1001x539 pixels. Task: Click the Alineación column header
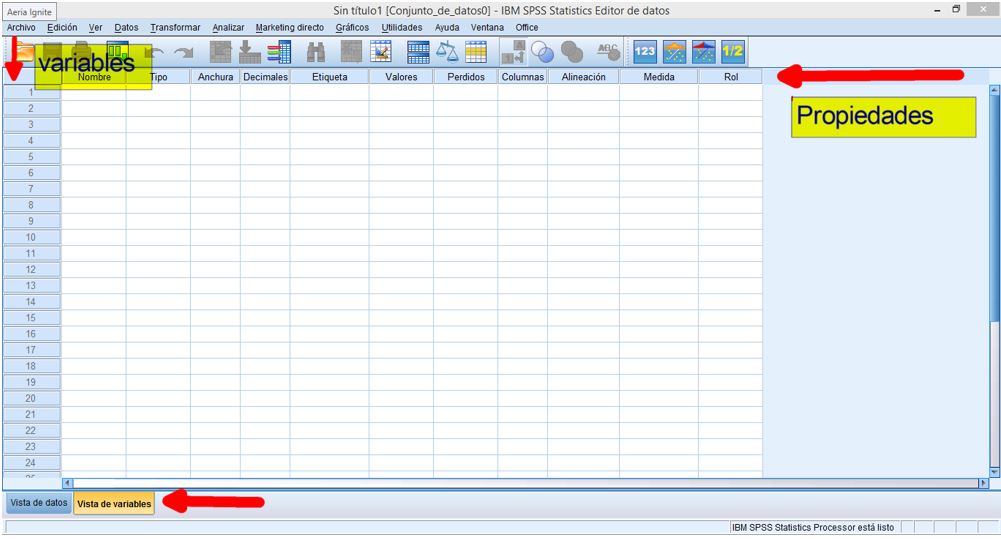583,77
